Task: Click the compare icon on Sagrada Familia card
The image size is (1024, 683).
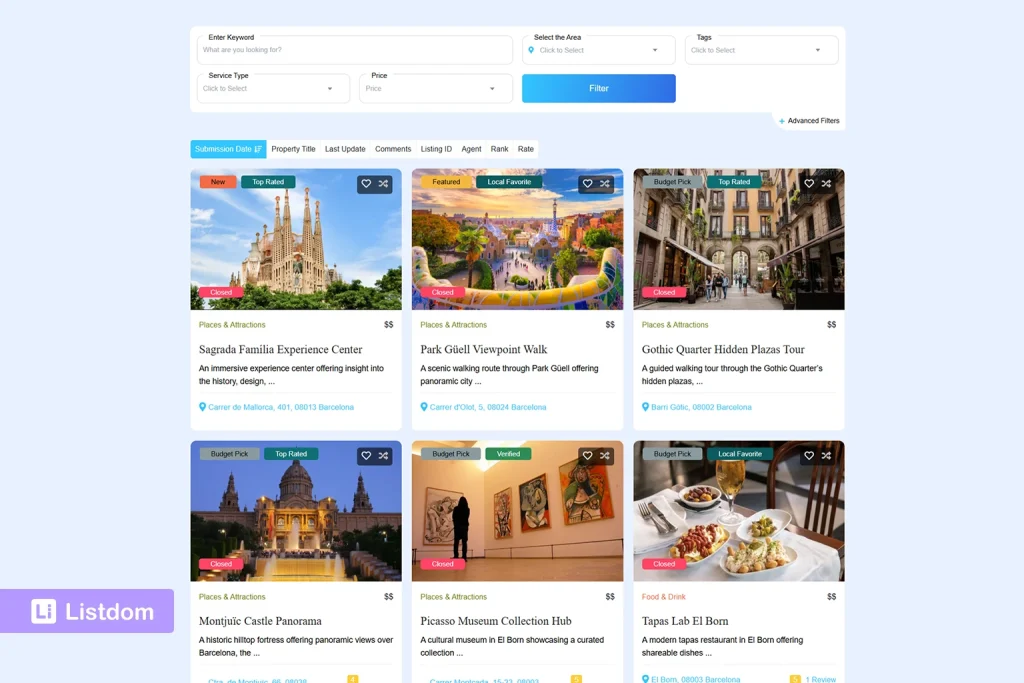Action: pos(383,184)
